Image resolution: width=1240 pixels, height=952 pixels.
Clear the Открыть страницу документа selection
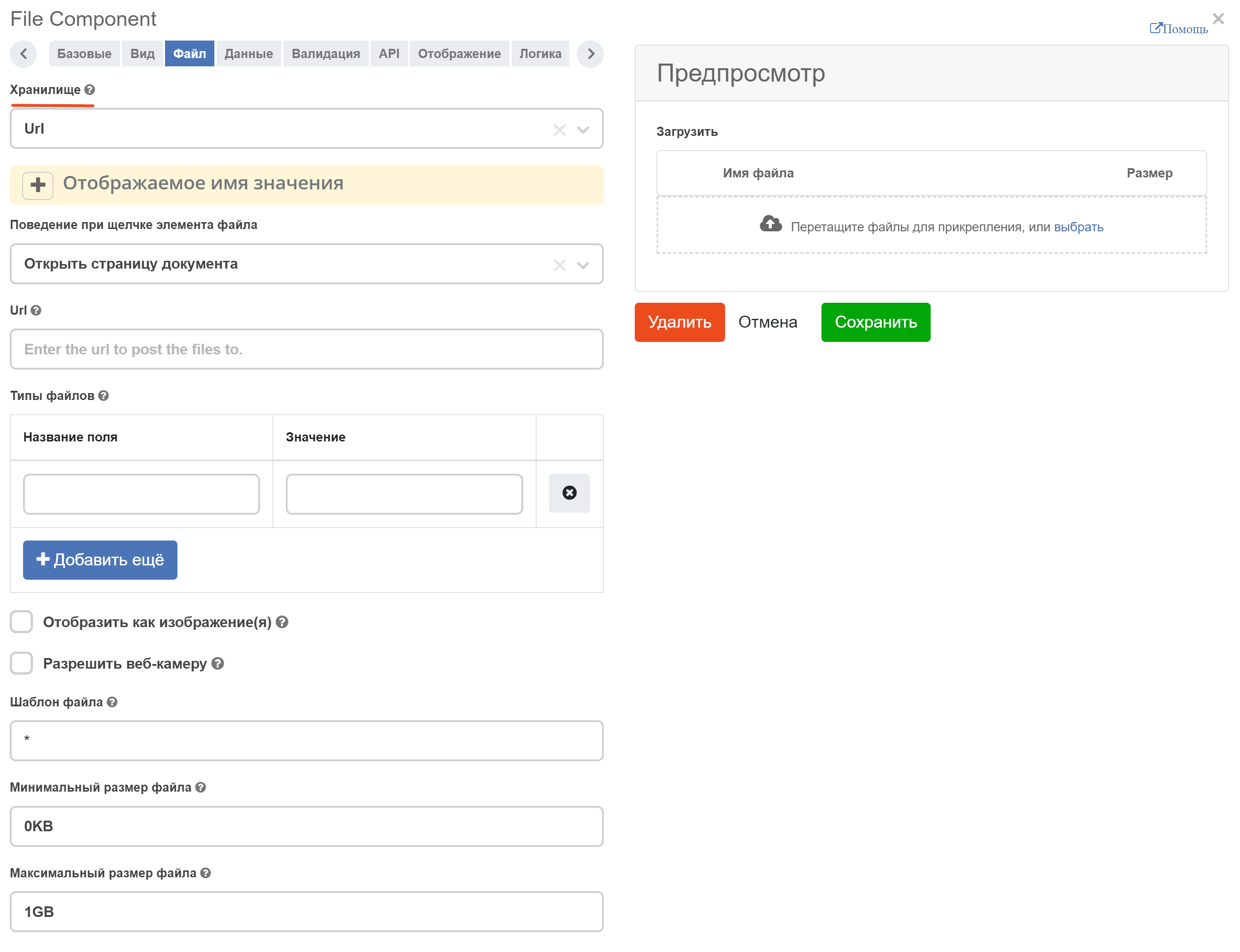click(559, 264)
